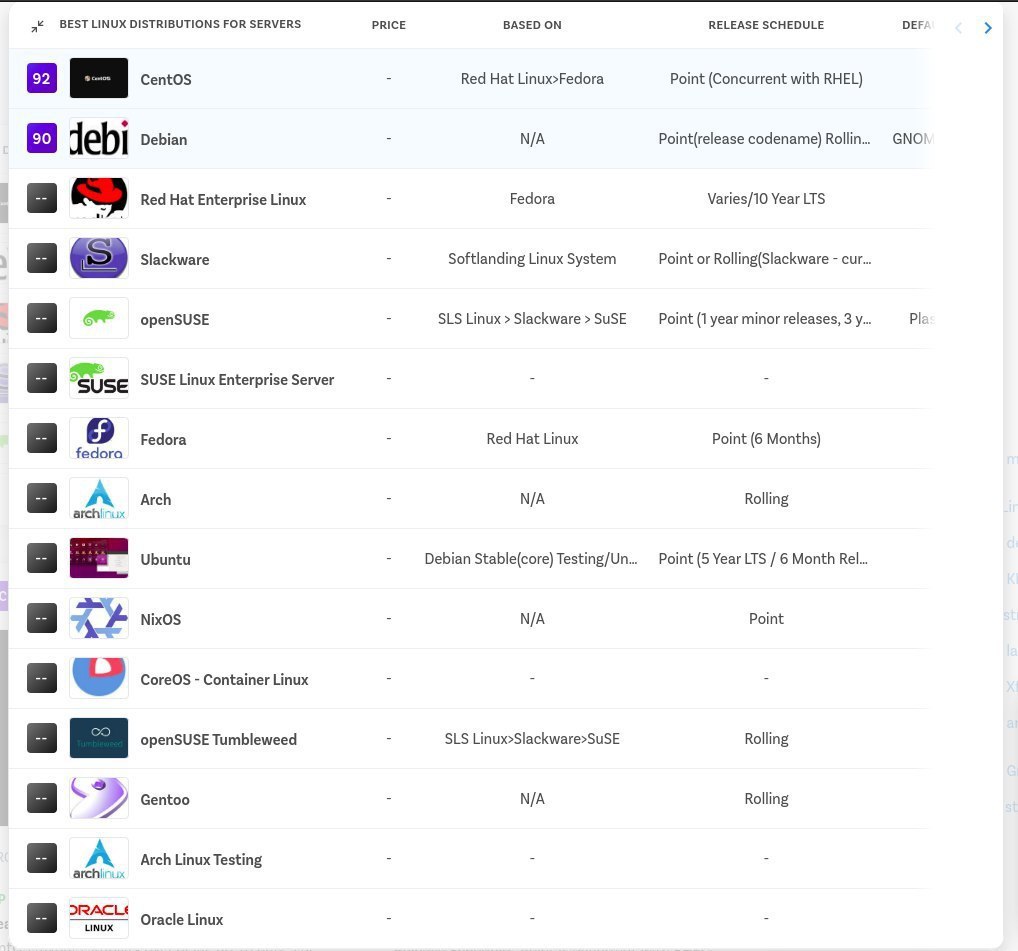Image resolution: width=1018 pixels, height=951 pixels.
Task: Click the Ubuntu screenshot thumbnail
Action: pos(99,558)
